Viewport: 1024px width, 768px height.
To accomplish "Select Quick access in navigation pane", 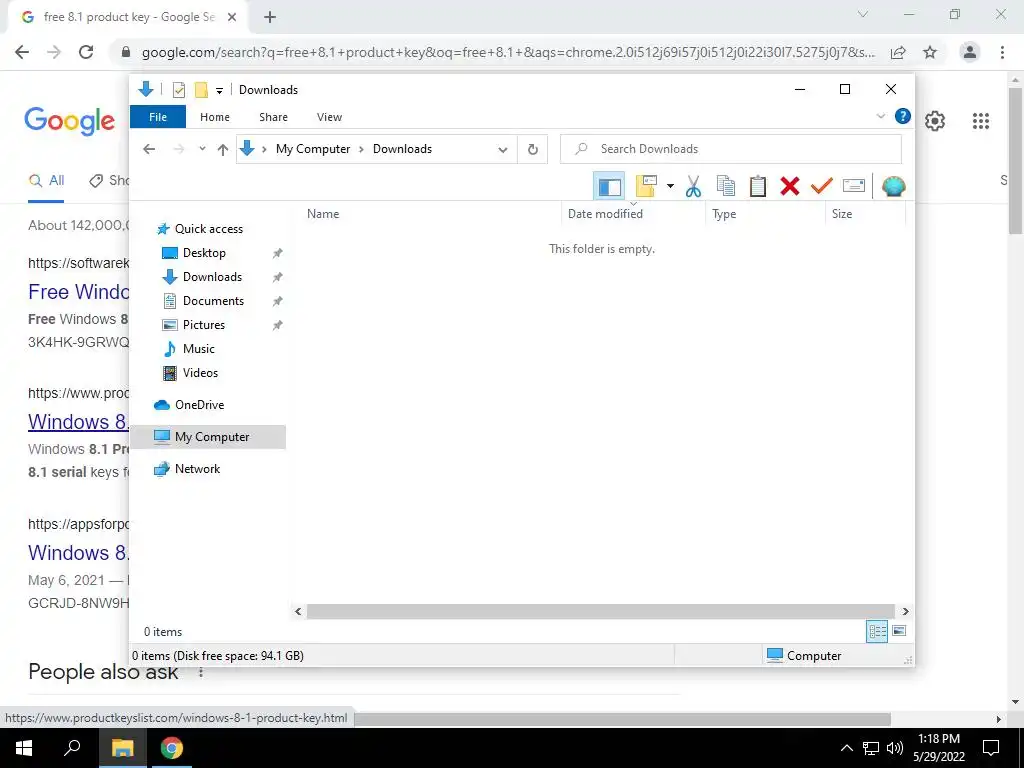I will point(209,229).
